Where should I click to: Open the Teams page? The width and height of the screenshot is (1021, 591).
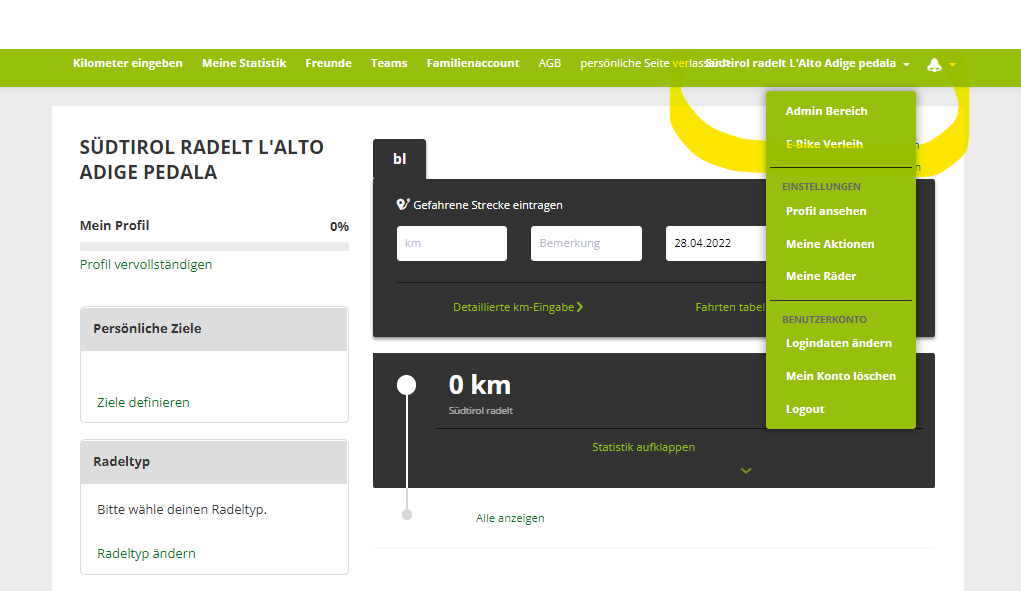point(389,63)
